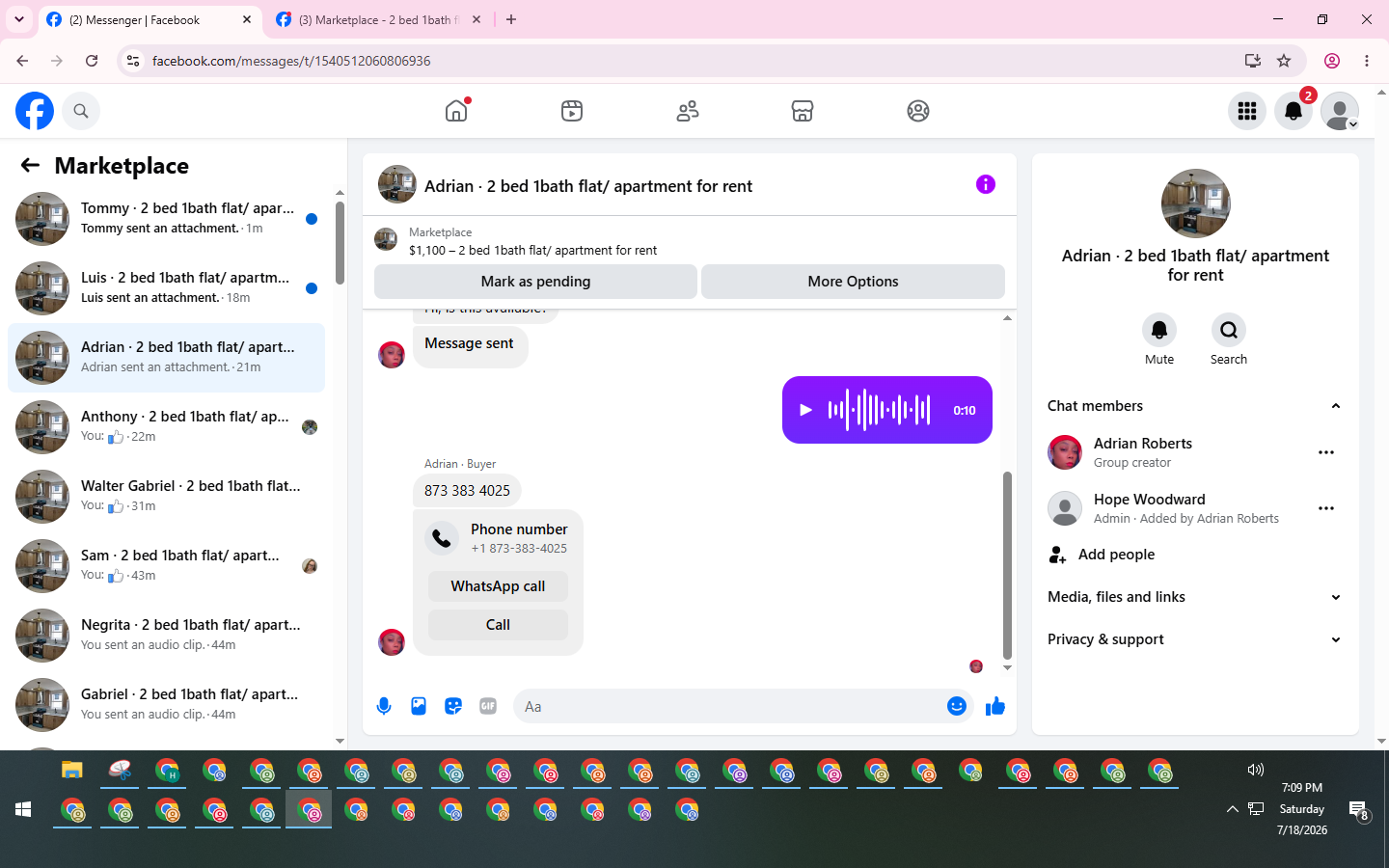Open the emoji picker in message box
The height and width of the screenshot is (868, 1389).
tap(957, 706)
